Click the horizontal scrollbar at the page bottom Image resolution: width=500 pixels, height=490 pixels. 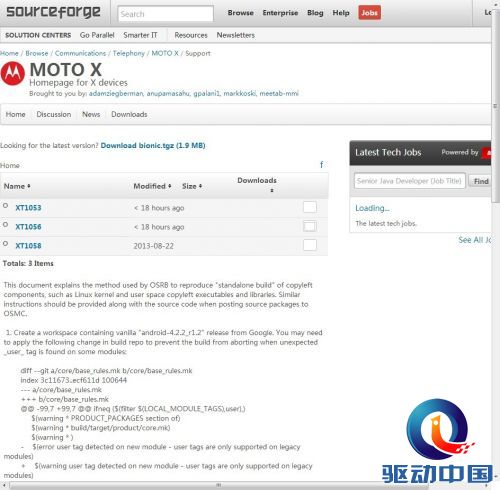(x=218, y=485)
